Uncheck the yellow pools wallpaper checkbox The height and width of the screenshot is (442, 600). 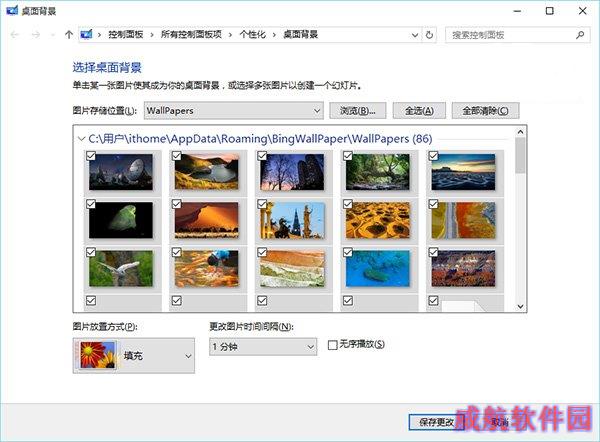(348, 204)
